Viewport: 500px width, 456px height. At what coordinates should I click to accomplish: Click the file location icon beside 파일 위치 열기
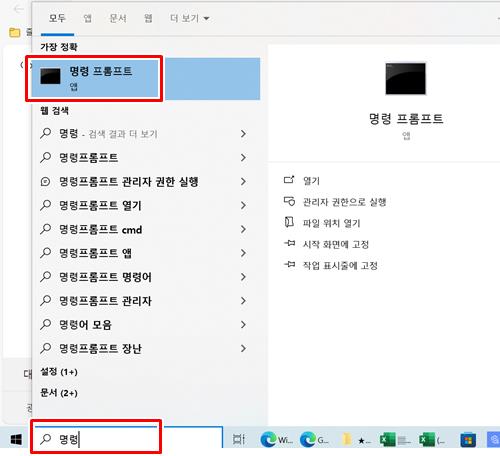pyautogui.click(x=289, y=222)
